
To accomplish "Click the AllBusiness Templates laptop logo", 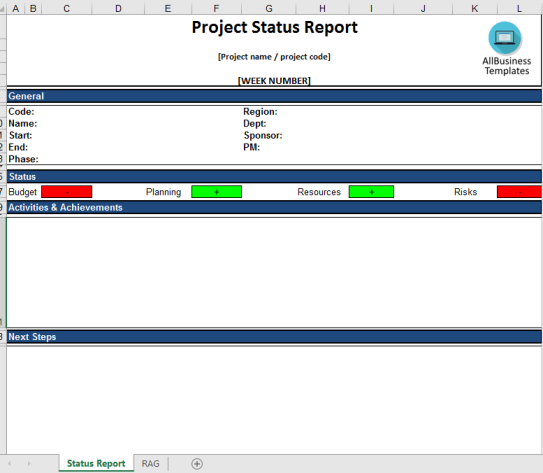I will click(x=505, y=38).
